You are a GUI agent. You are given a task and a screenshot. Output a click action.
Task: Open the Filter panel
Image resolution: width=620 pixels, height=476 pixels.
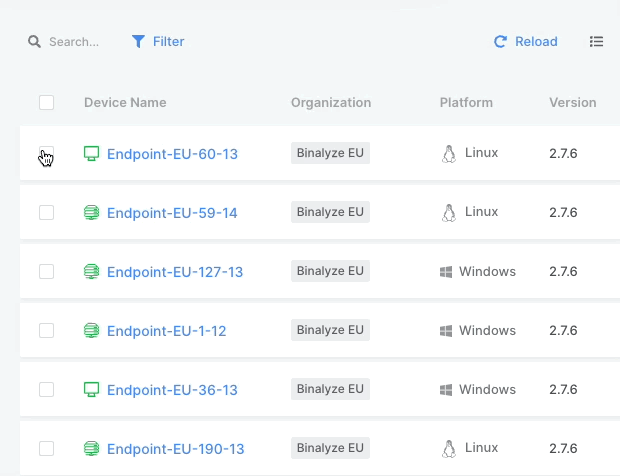pyautogui.click(x=158, y=42)
